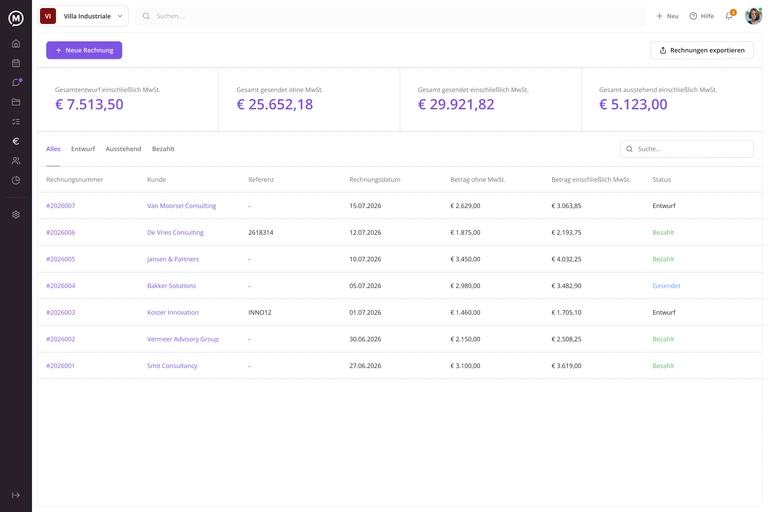The width and height of the screenshot is (768, 512).
Task: Switch to the Bezahlt tab
Action: pyautogui.click(x=163, y=149)
